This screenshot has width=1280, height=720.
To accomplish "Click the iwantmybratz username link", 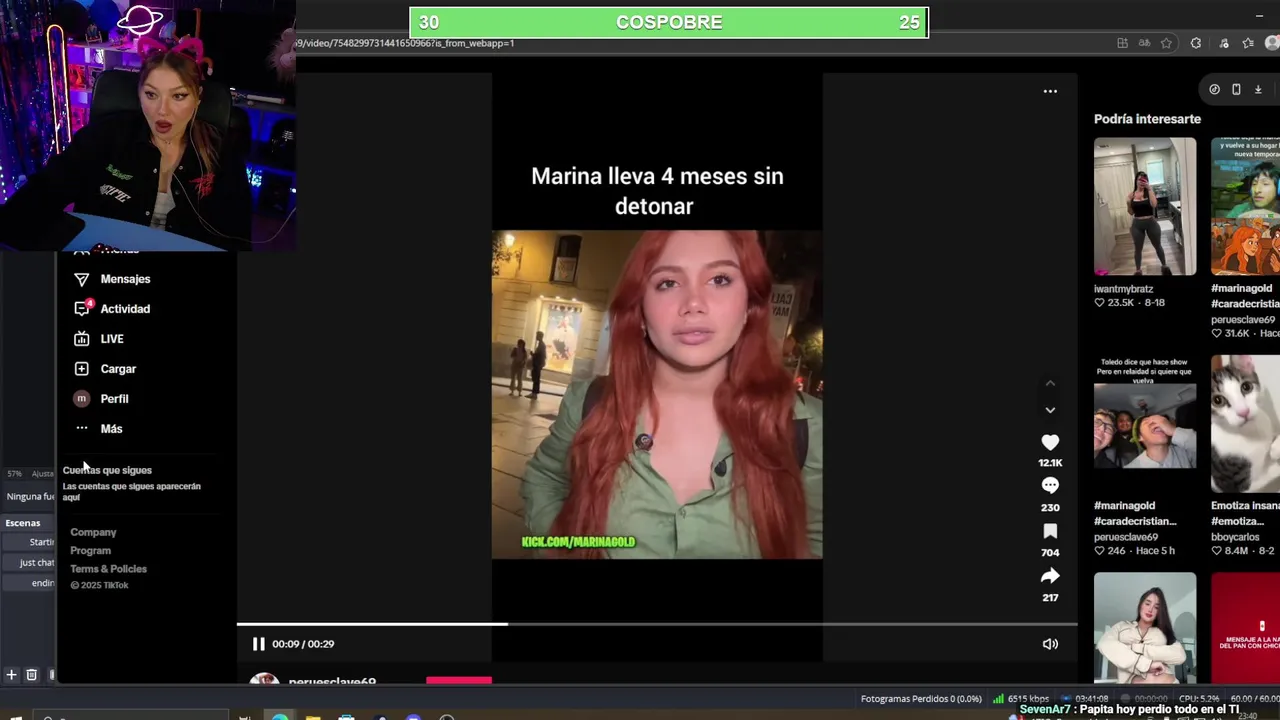I will pyautogui.click(x=1123, y=289).
